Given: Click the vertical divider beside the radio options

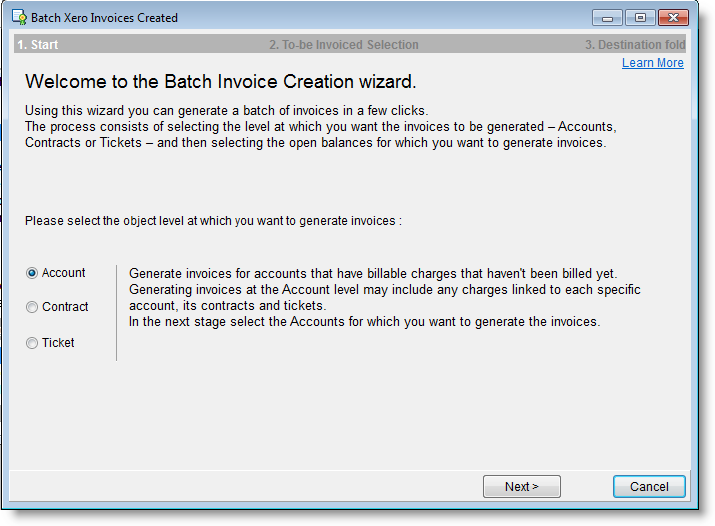Looking at the screenshot, I should point(117,312).
